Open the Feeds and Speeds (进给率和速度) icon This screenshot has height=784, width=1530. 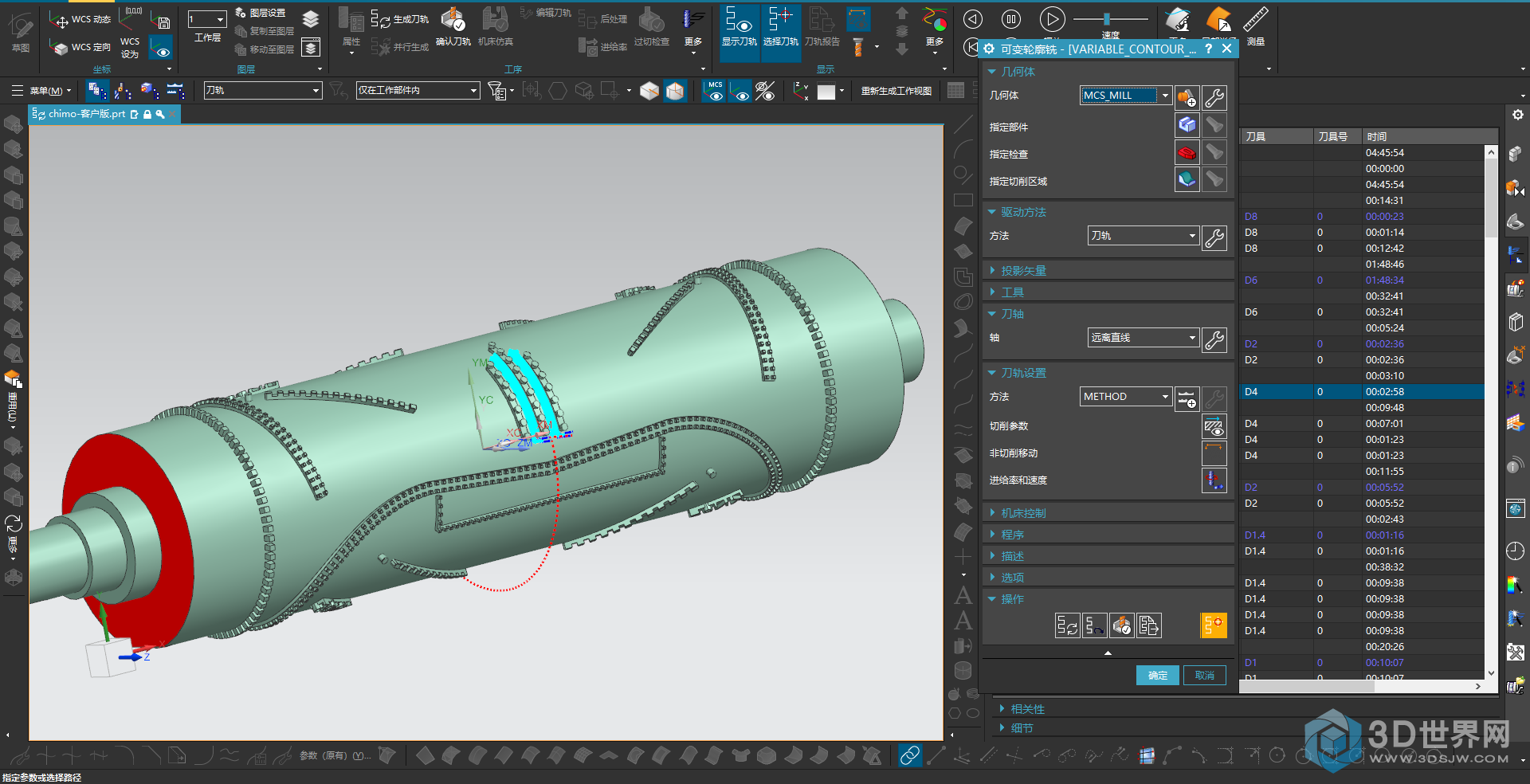tap(1214, 480)
